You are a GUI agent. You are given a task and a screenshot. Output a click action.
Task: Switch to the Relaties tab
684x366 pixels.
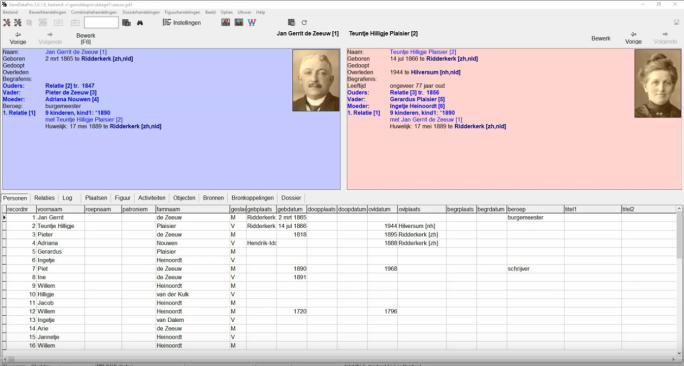tap(44, 198)
